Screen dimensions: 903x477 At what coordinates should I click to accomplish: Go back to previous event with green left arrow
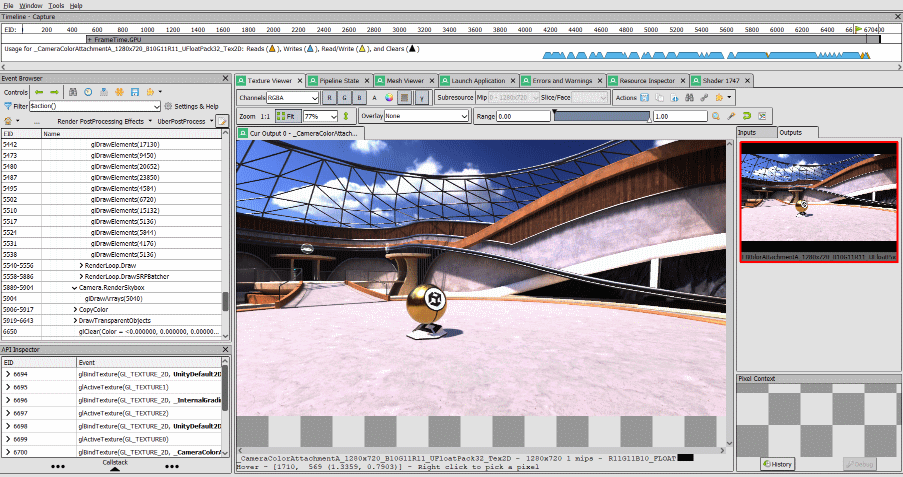tap(39, 92)
